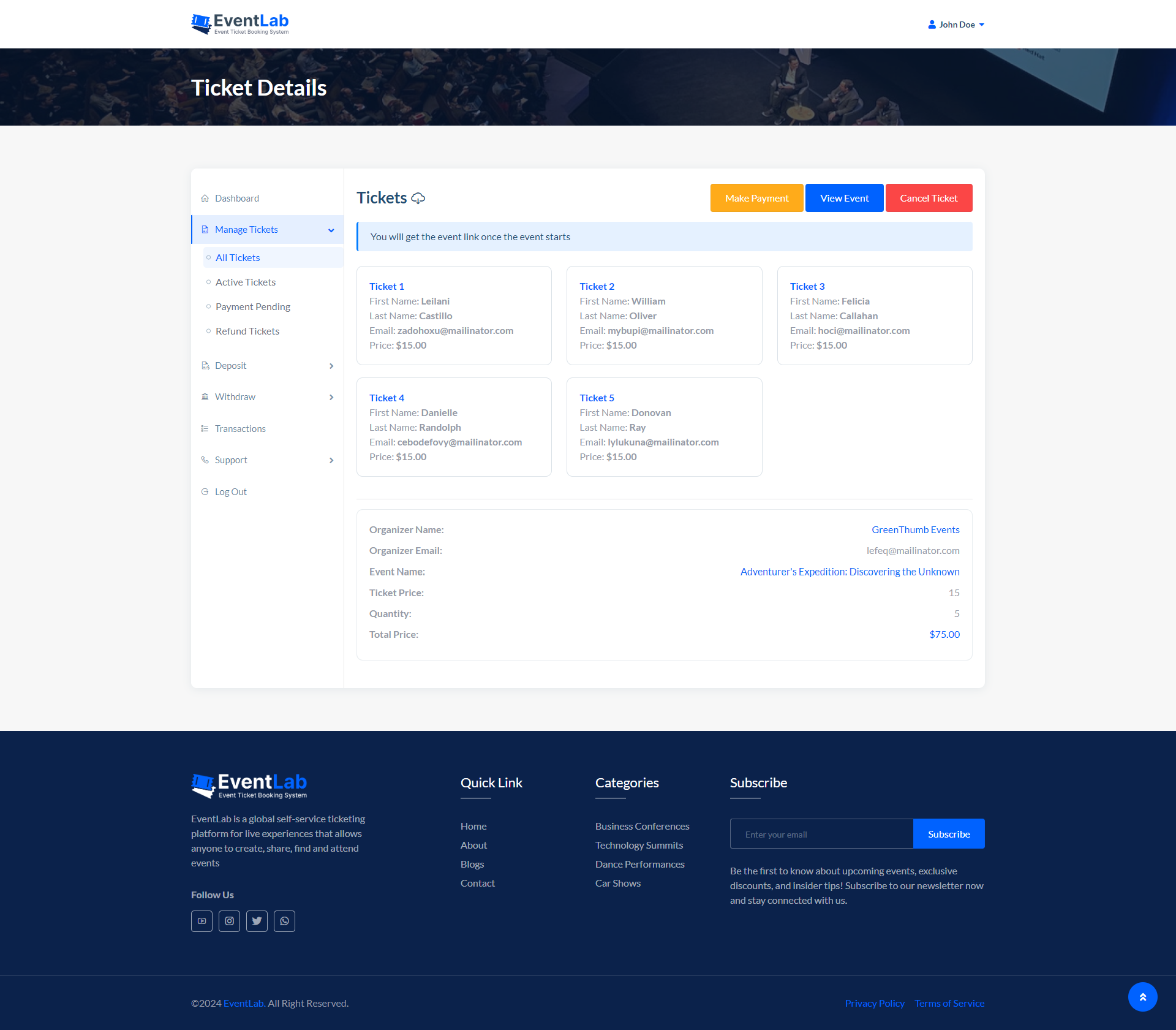Focus the Enter your email field

(821, 835)
